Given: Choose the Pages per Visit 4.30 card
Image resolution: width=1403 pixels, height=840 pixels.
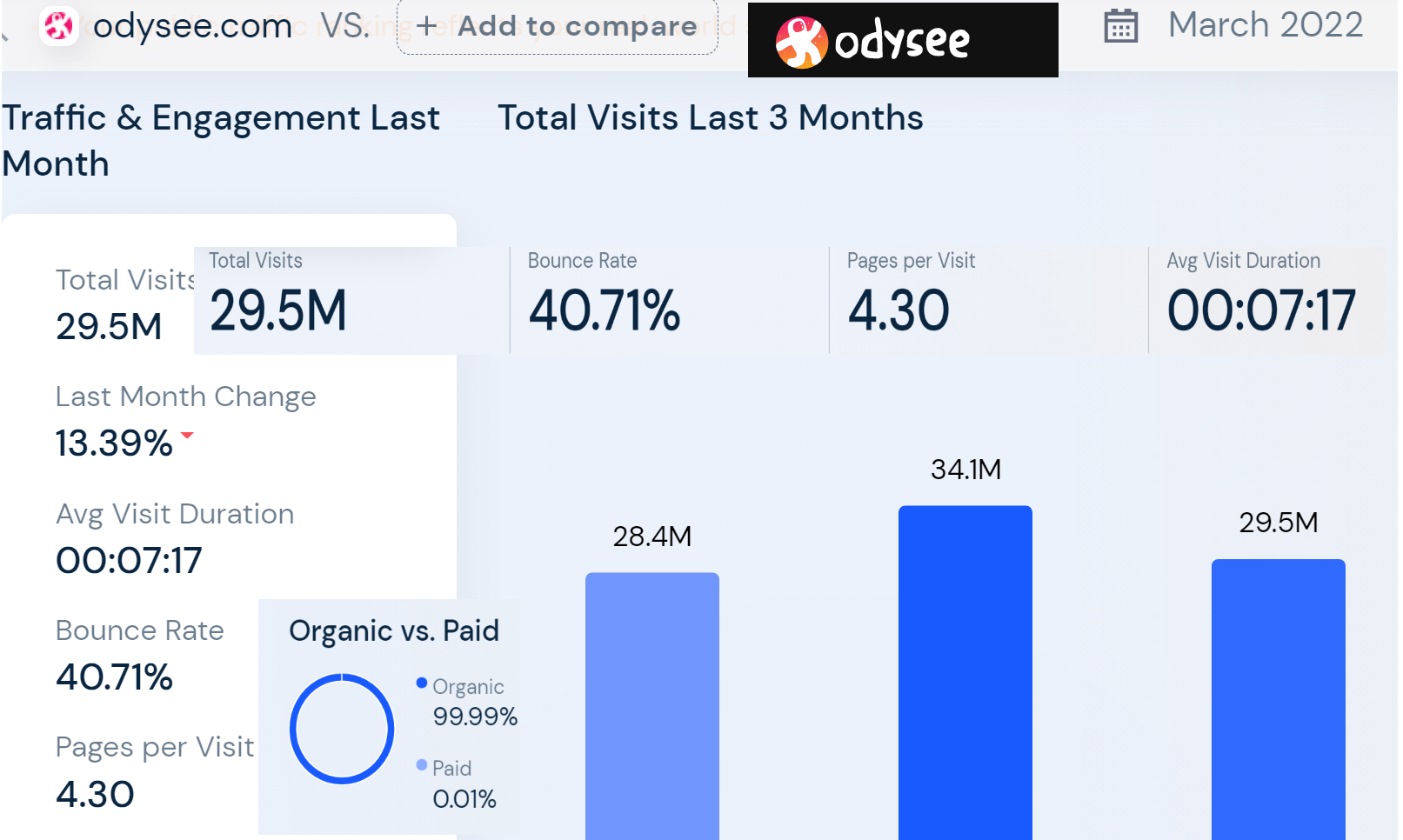Looking at the screenshot, I should pyautogui.click(x=988, y=300).
